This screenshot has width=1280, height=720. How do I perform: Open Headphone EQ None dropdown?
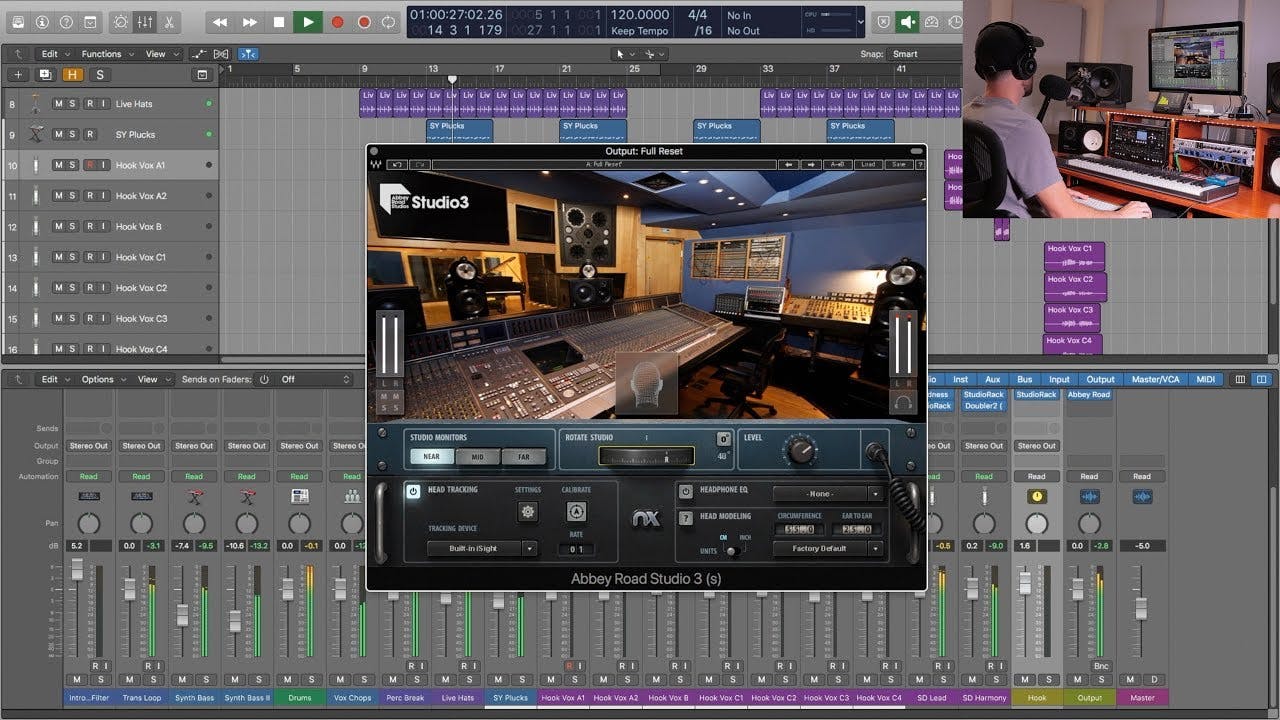coord(828,494)
